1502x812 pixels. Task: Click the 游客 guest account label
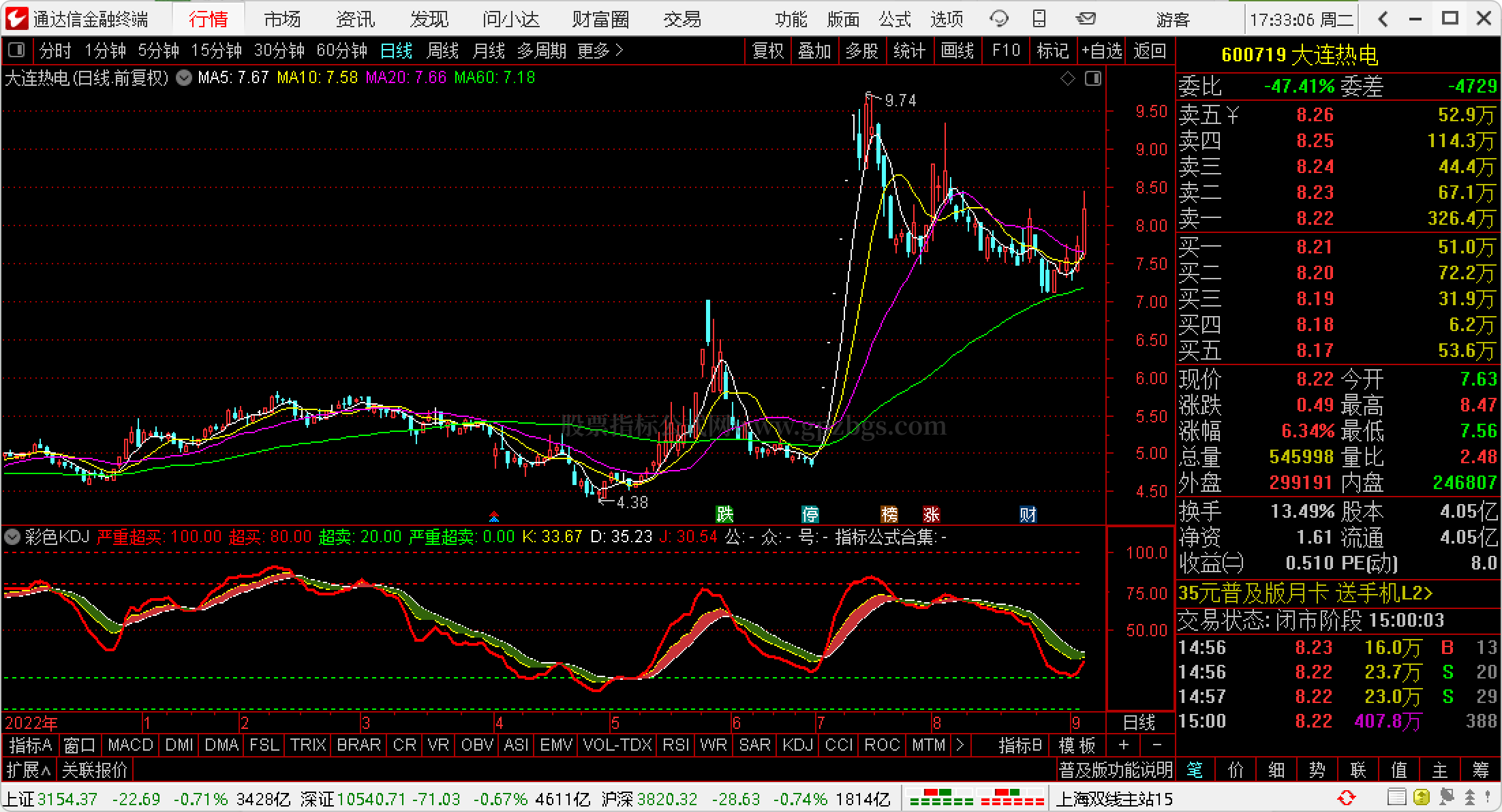pos(1173,19)
